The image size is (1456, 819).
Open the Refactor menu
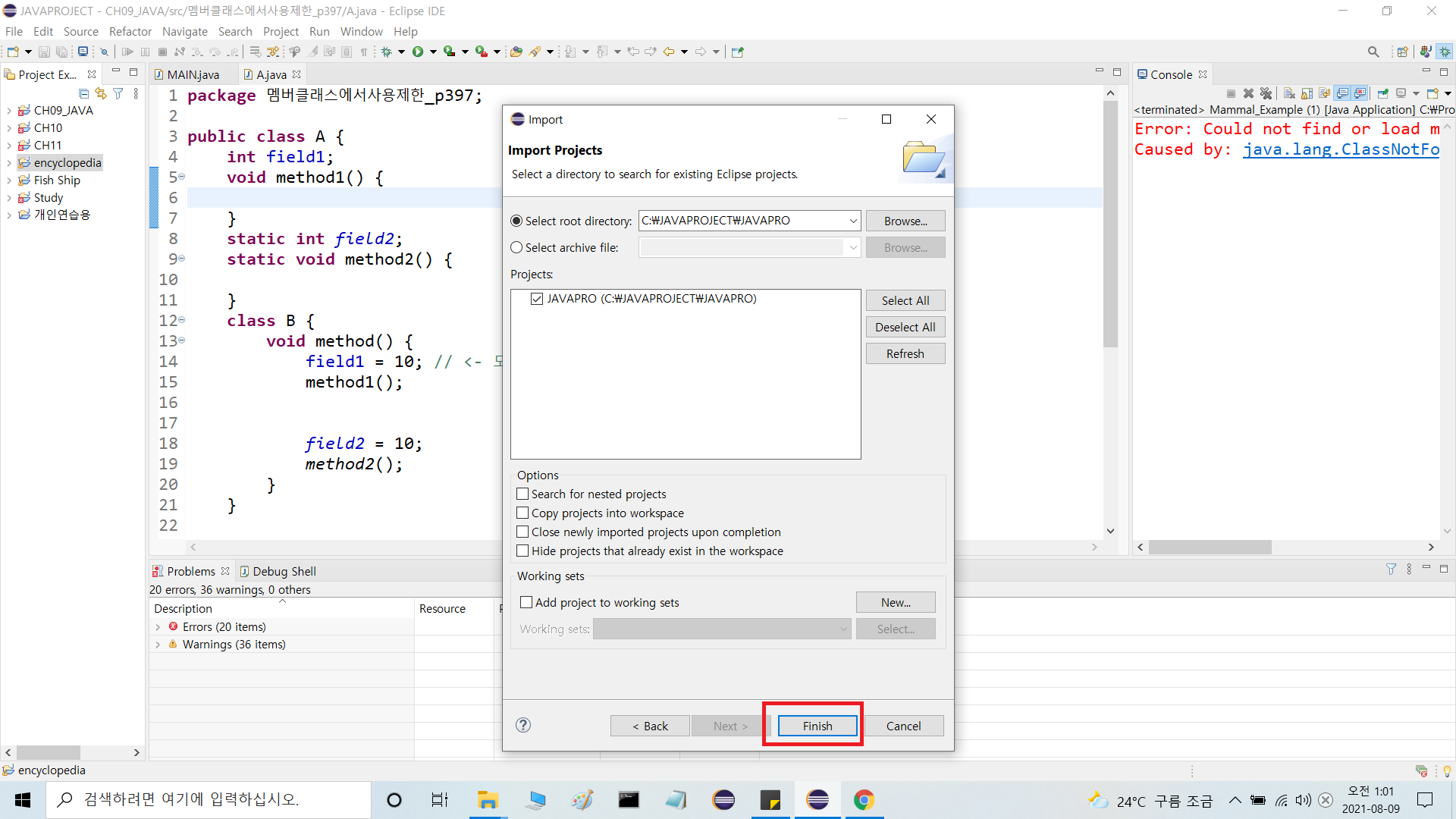(x=130, y=31)
